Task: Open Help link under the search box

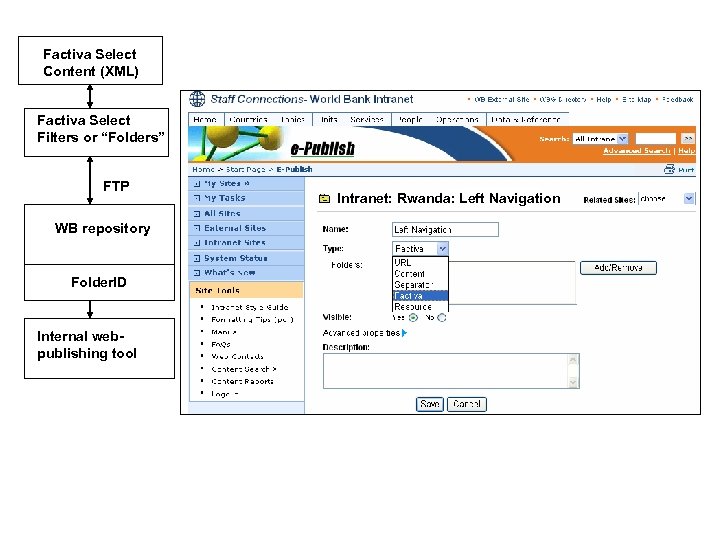Action: coord(686,151)
